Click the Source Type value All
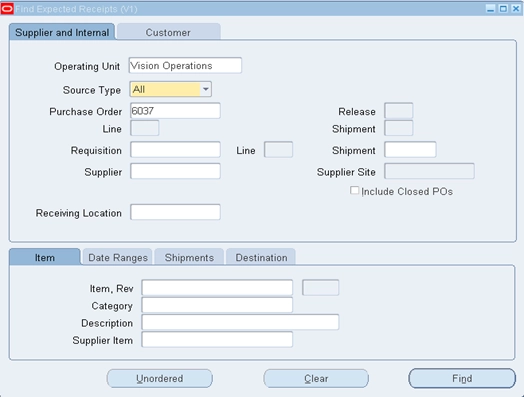This screenshot has height=397, width=524. 139,89
